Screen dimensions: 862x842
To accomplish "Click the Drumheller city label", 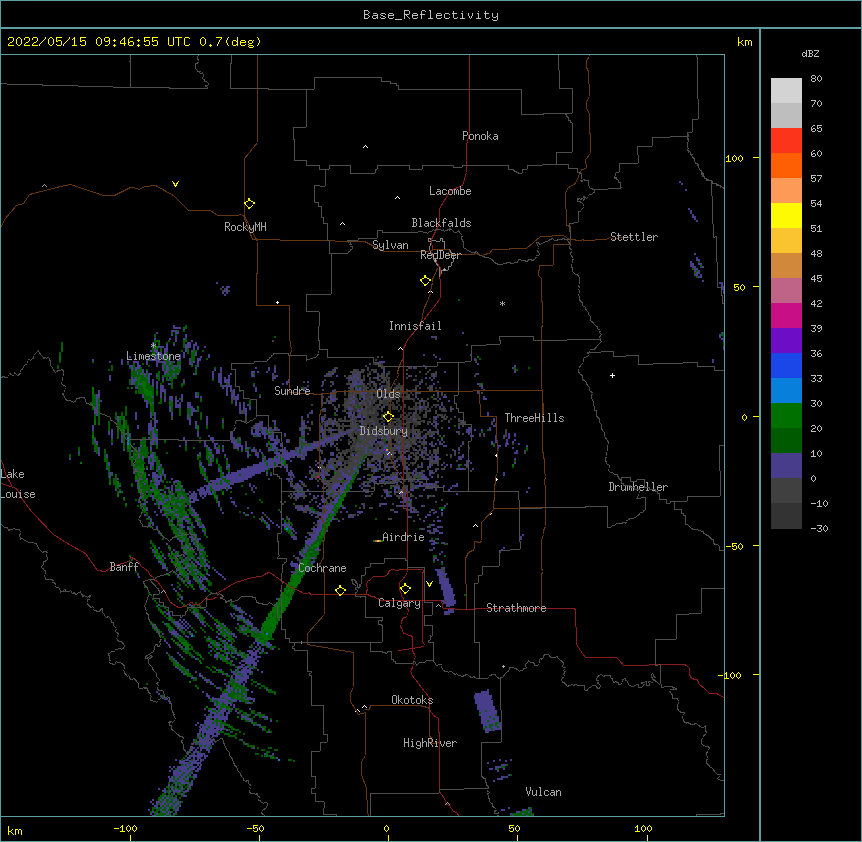I will pyautogui.click(x=638, y=487).
